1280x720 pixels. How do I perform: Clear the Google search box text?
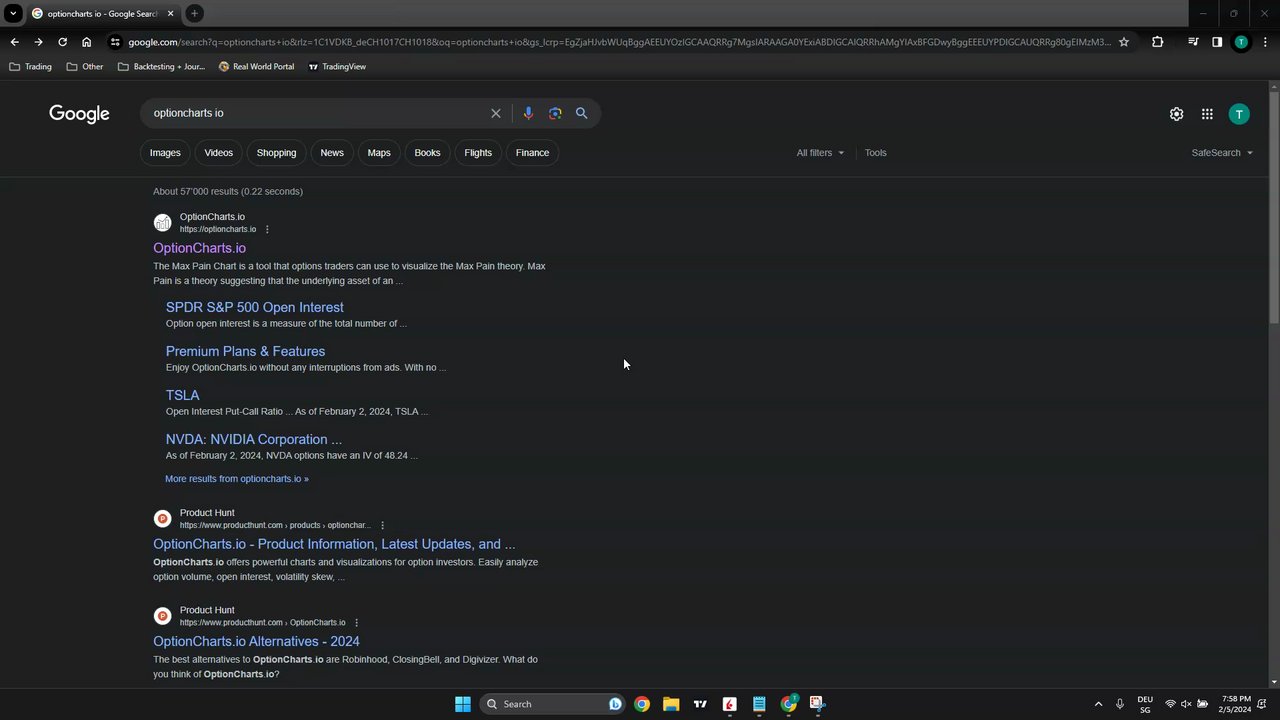pos(495,113)
